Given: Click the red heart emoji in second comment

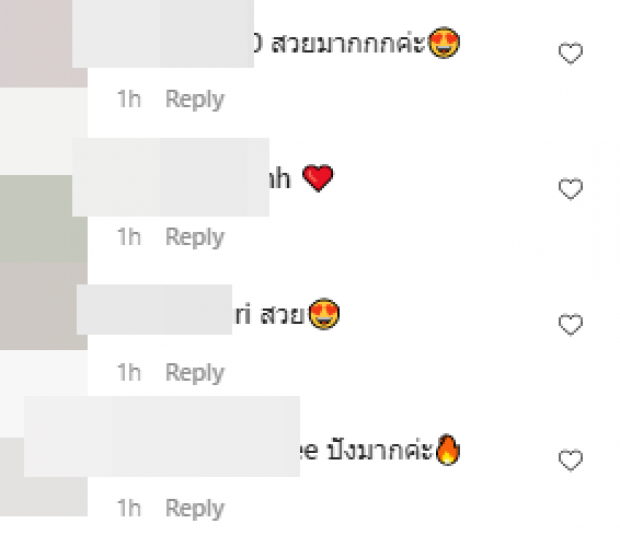Looking at the screenshot, I should coord(318,178).
